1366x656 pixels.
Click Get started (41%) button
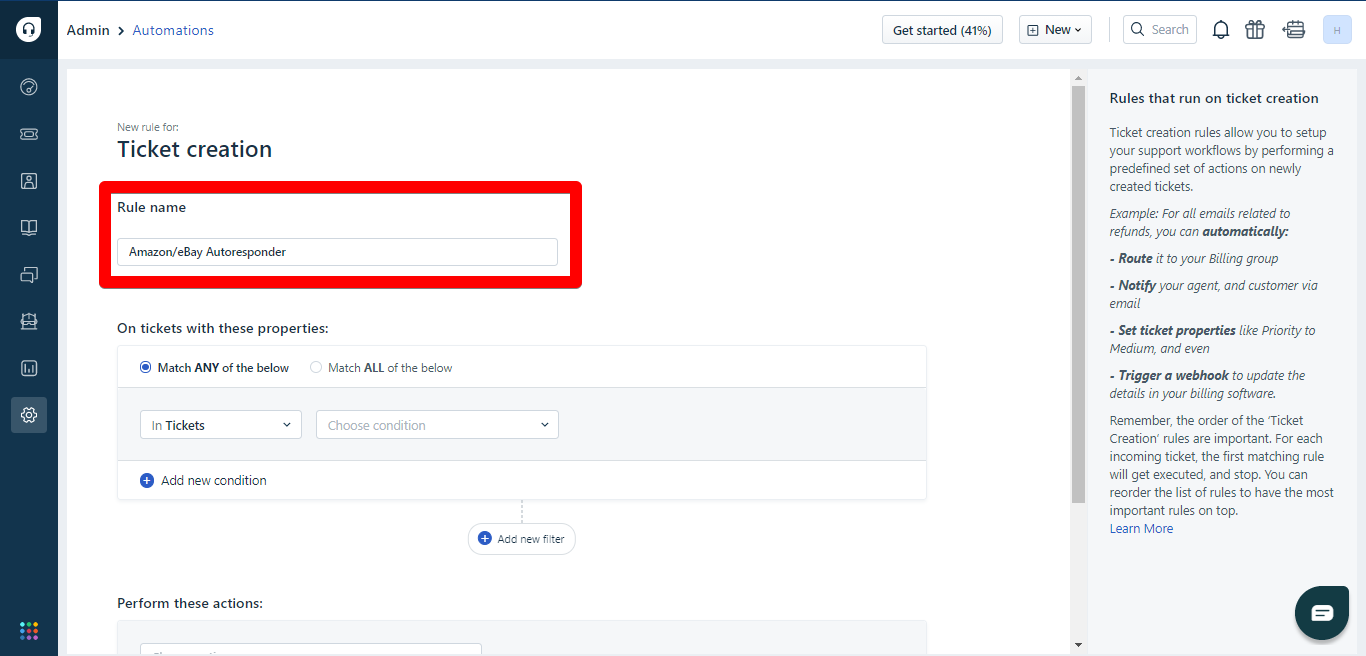[x=942, y=30]
